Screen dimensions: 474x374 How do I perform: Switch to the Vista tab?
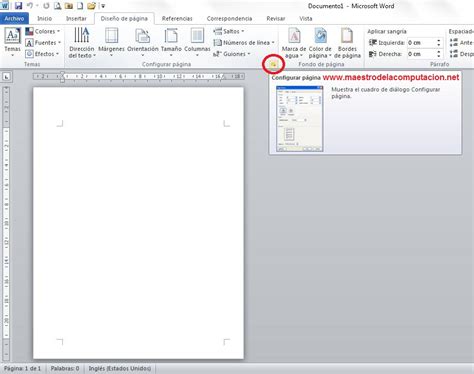[306, 18]
